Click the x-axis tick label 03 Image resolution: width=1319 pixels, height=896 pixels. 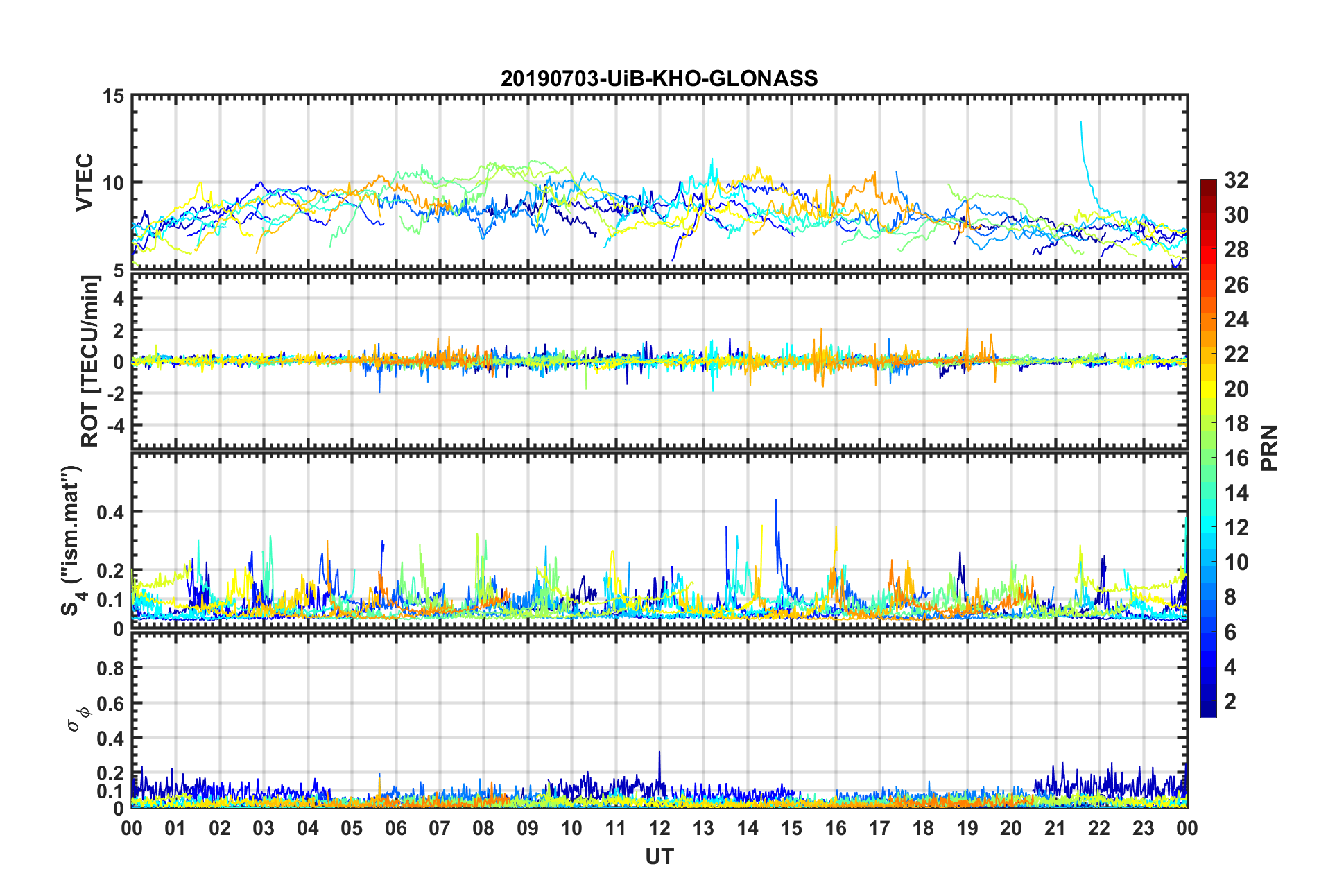coord(264,829)
